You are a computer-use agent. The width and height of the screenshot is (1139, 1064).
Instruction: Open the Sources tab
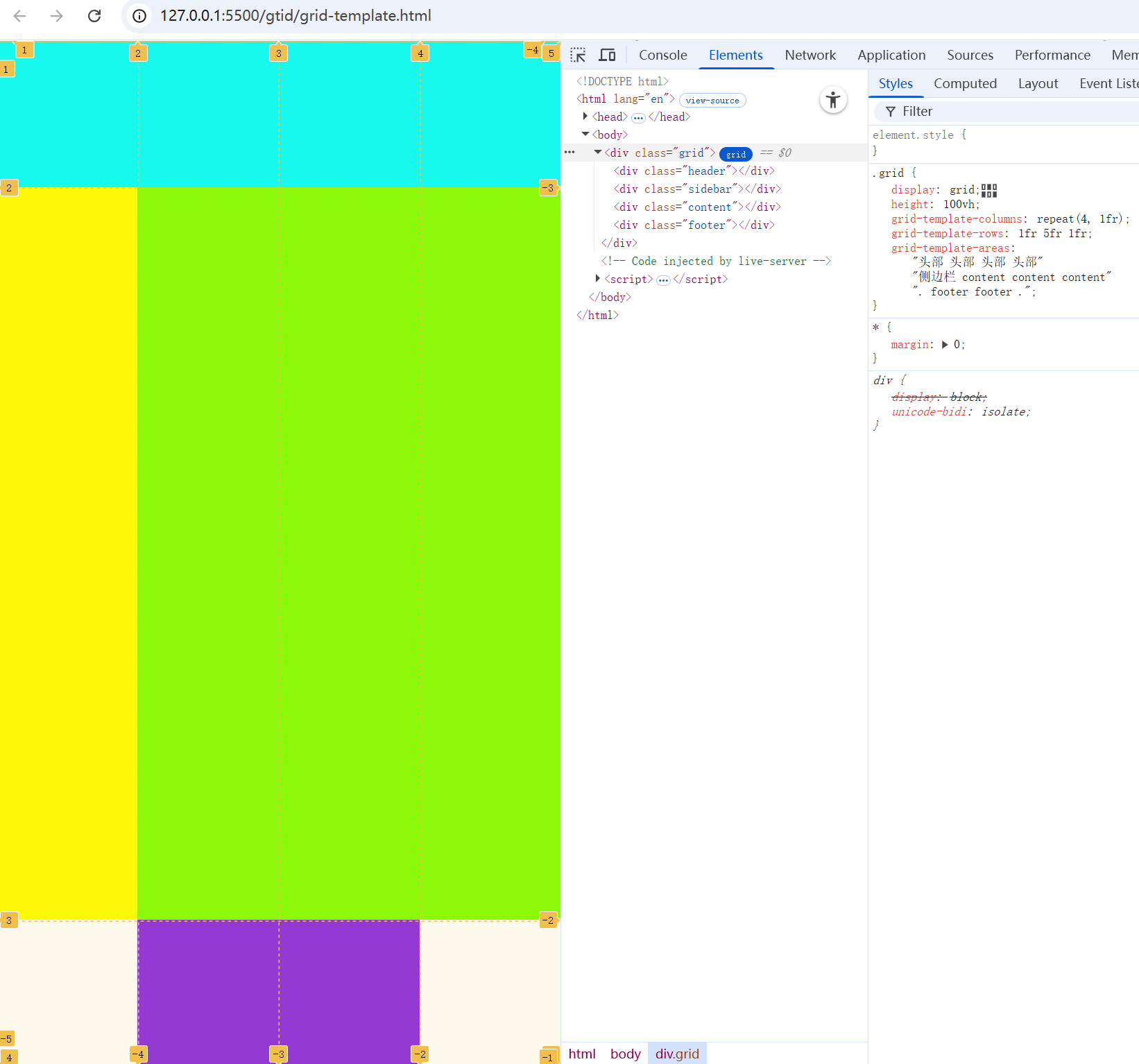[970, 55]
